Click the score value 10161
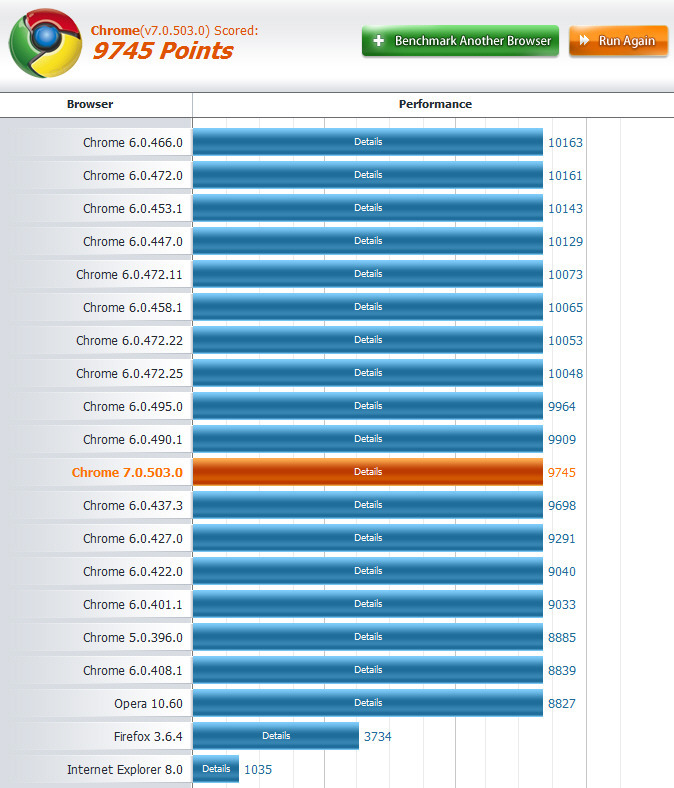 click(565, 176)
